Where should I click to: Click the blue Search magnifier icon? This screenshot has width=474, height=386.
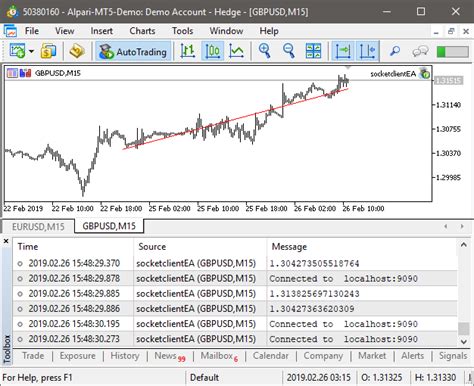[x=395, y=51]
